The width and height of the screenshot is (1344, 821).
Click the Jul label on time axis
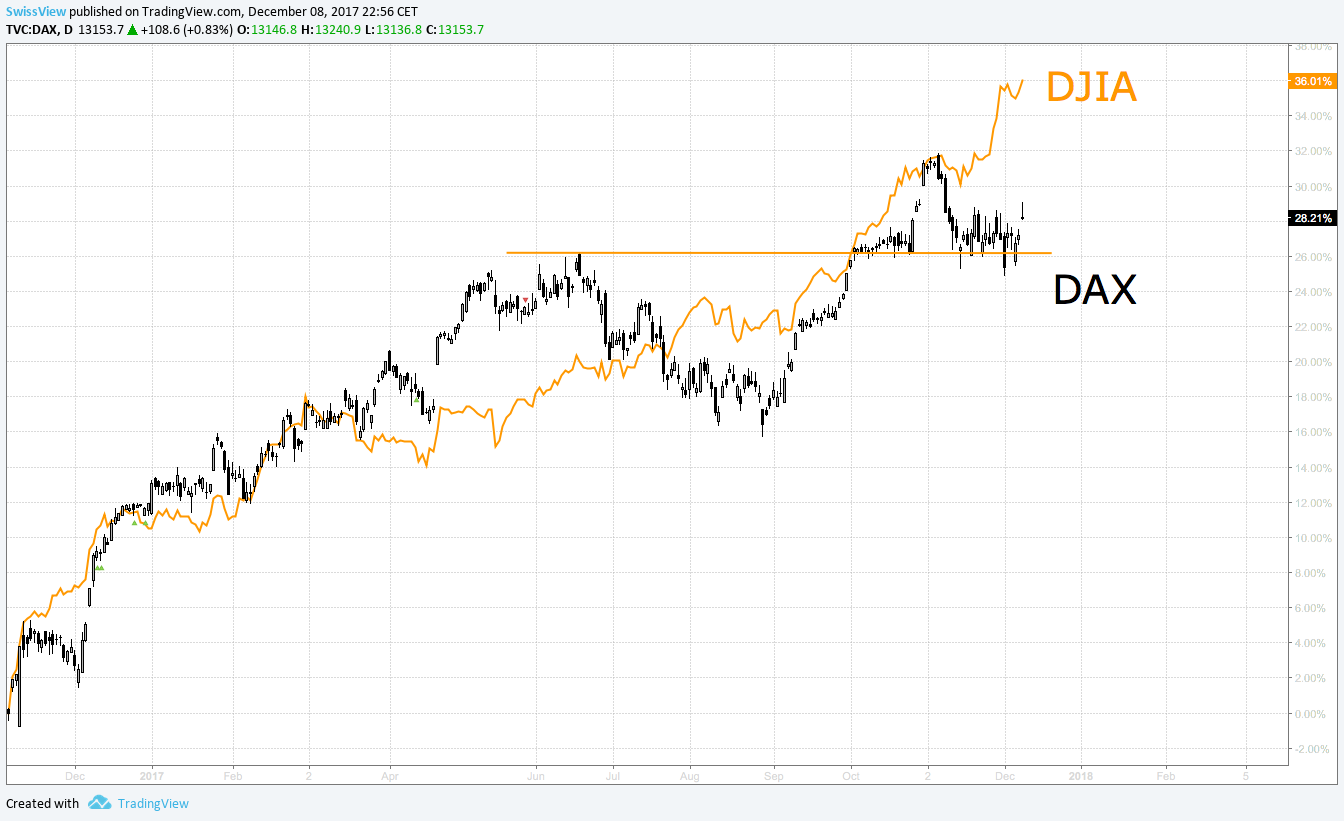tap(612, 775)
